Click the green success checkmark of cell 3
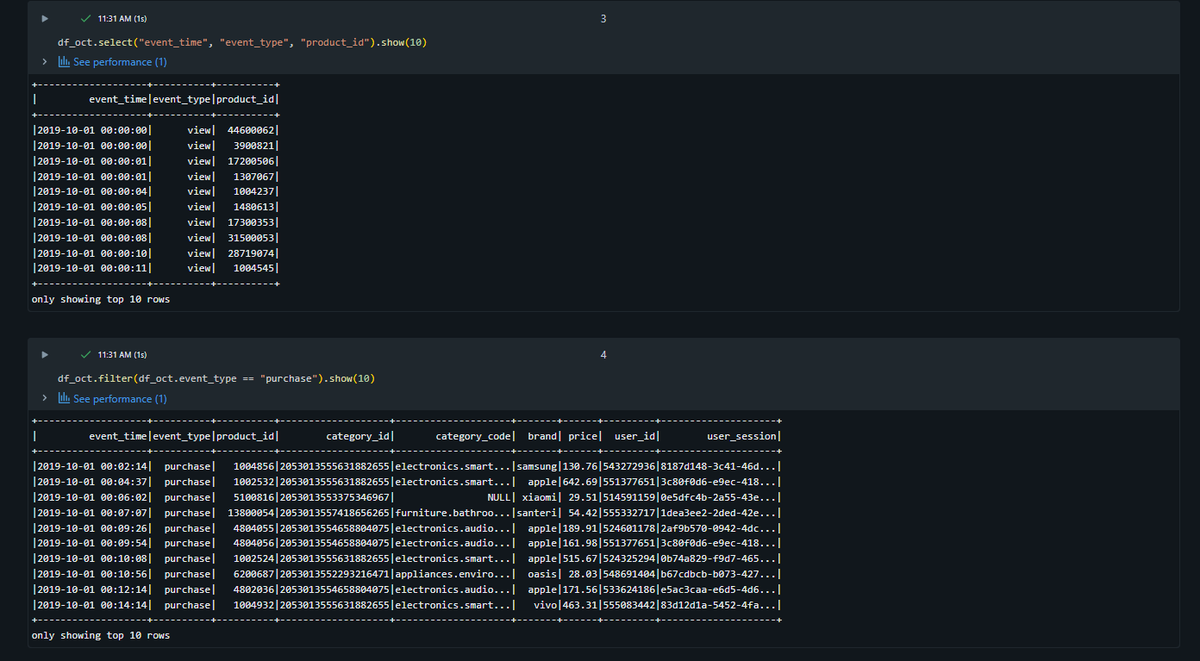 [x=88, y=19]
